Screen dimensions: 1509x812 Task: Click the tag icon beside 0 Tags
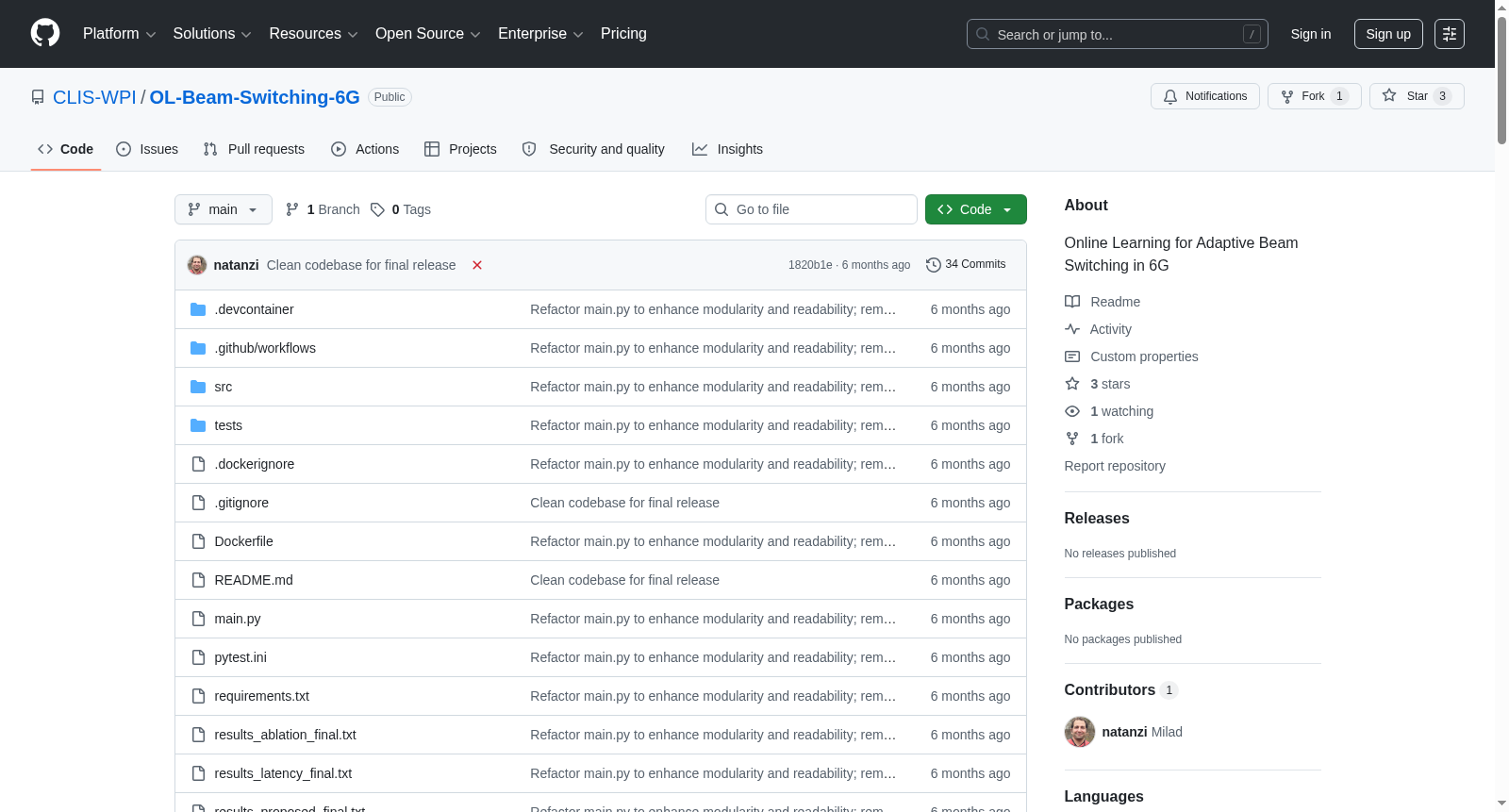click(x=377, y=209)
